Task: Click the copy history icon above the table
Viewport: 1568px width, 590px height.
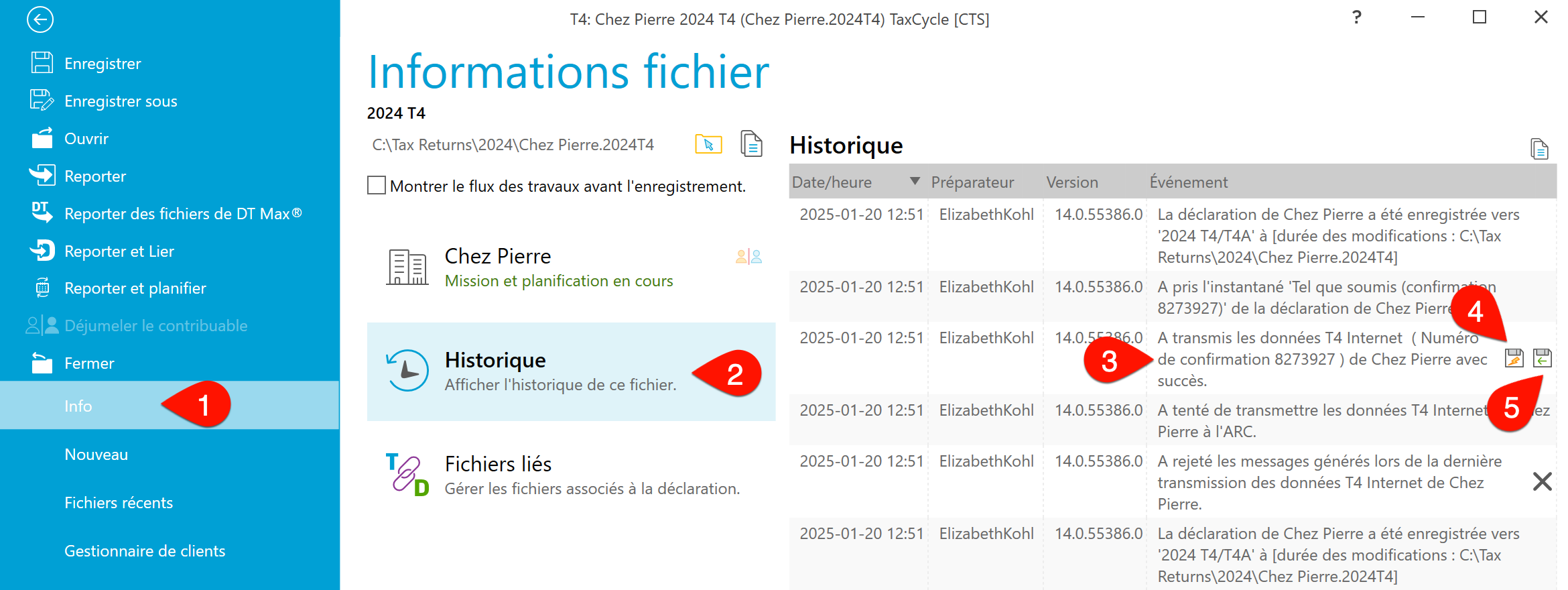Action: 1539,149
